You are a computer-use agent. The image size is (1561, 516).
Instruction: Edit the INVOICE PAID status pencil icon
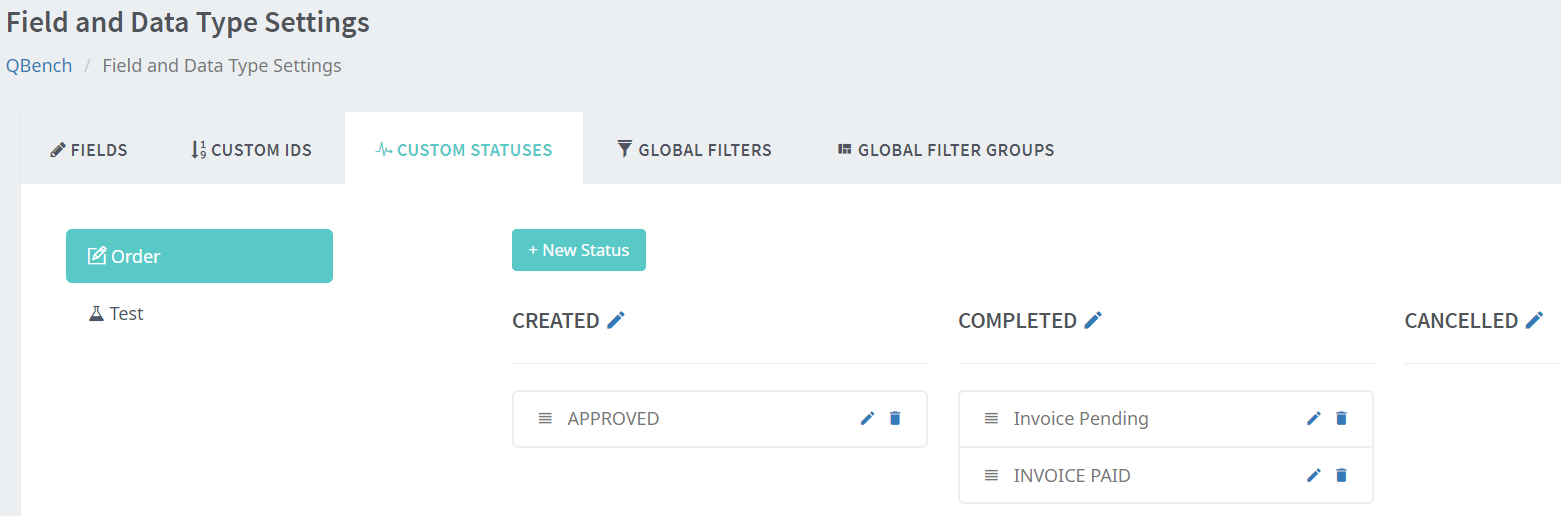1314,475
